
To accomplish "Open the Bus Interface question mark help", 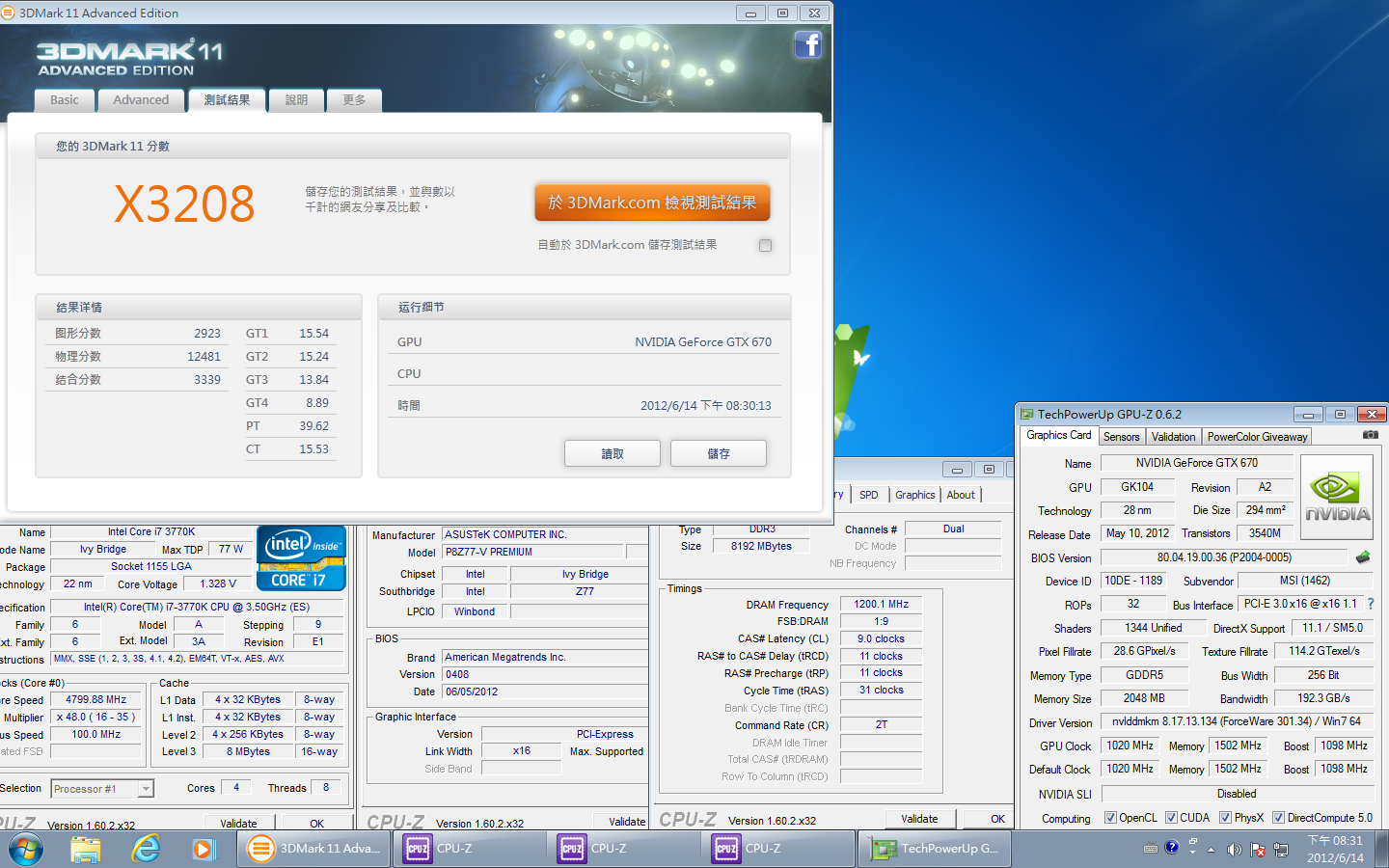I will [x=1370, y=604].
